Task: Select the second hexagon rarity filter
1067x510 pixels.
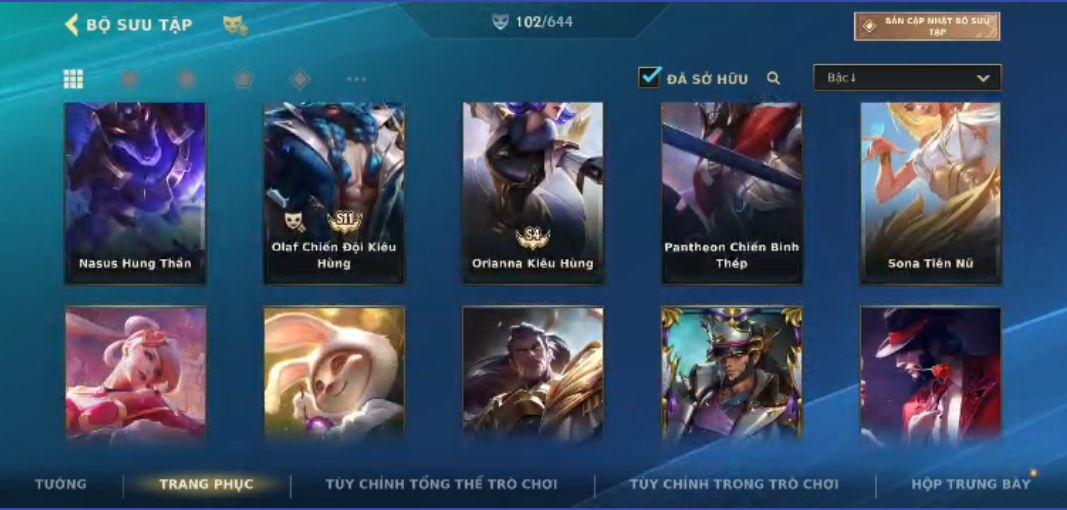Action: 187,79
